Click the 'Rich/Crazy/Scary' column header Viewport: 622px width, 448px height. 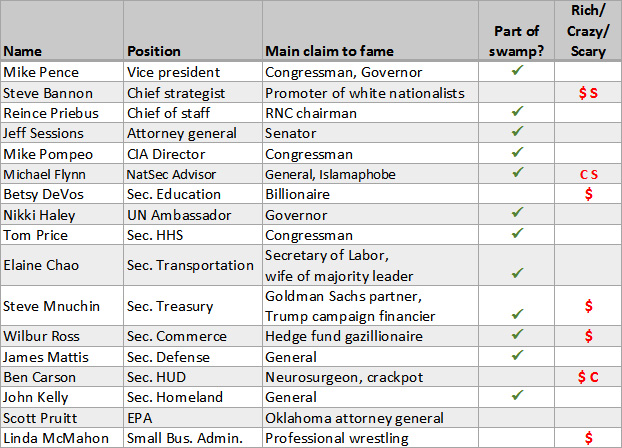point(587,31)
